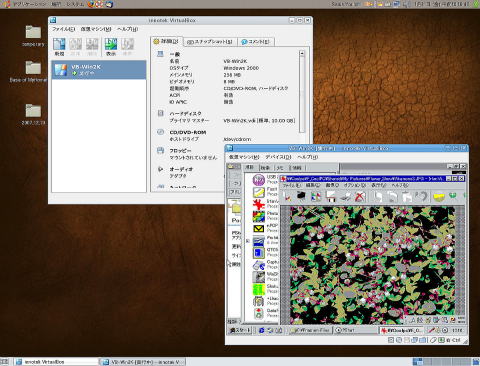The height and width of the screenshot is (366, 480).
Task: Click the black folder icon in image viewer toolbar
Action: (x=301, y=196)
